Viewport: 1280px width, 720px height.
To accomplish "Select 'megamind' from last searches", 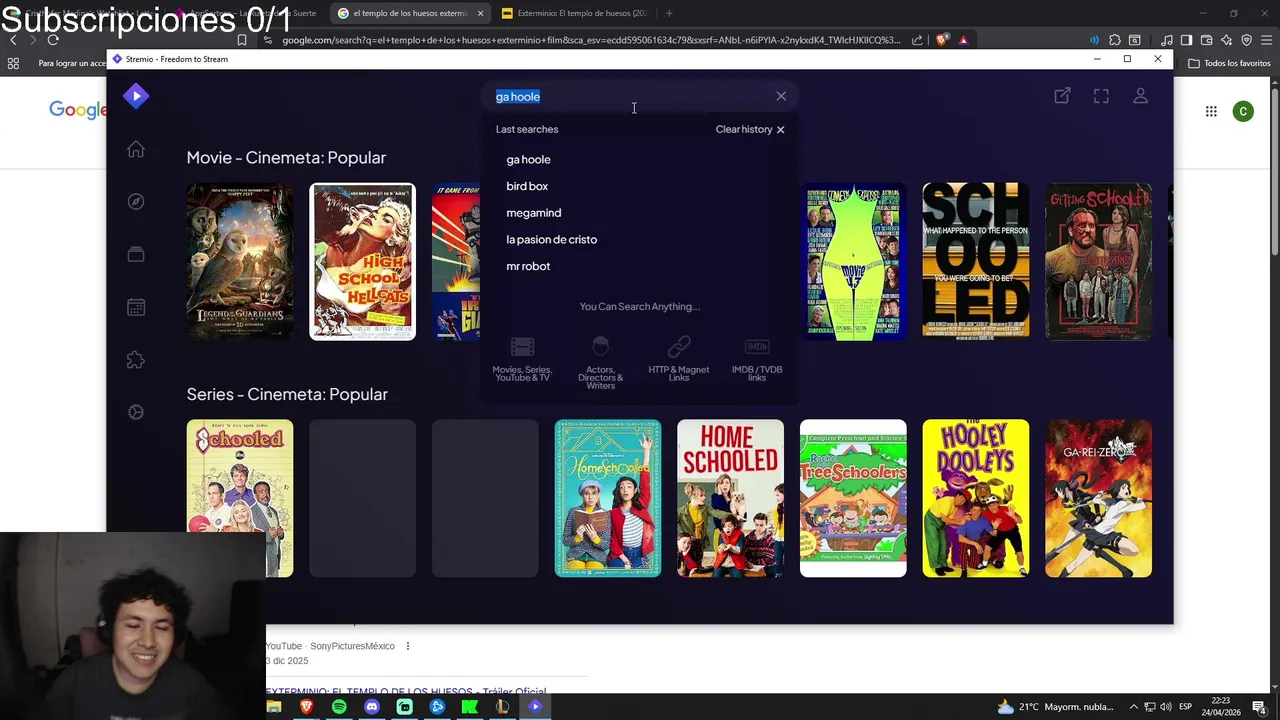I will 533,213.
